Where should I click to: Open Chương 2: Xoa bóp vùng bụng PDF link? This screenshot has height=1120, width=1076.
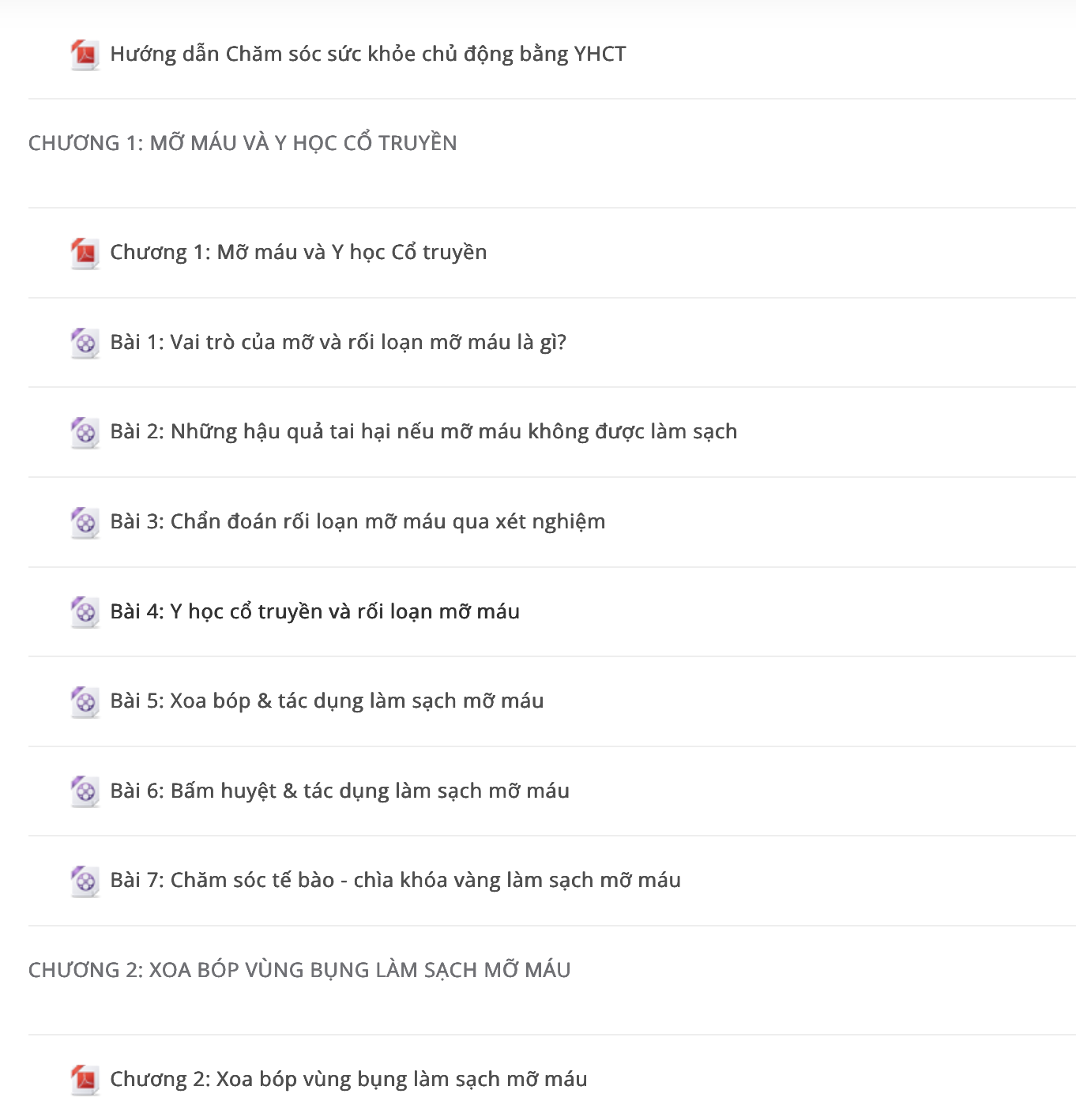(x=348, y=1080)
